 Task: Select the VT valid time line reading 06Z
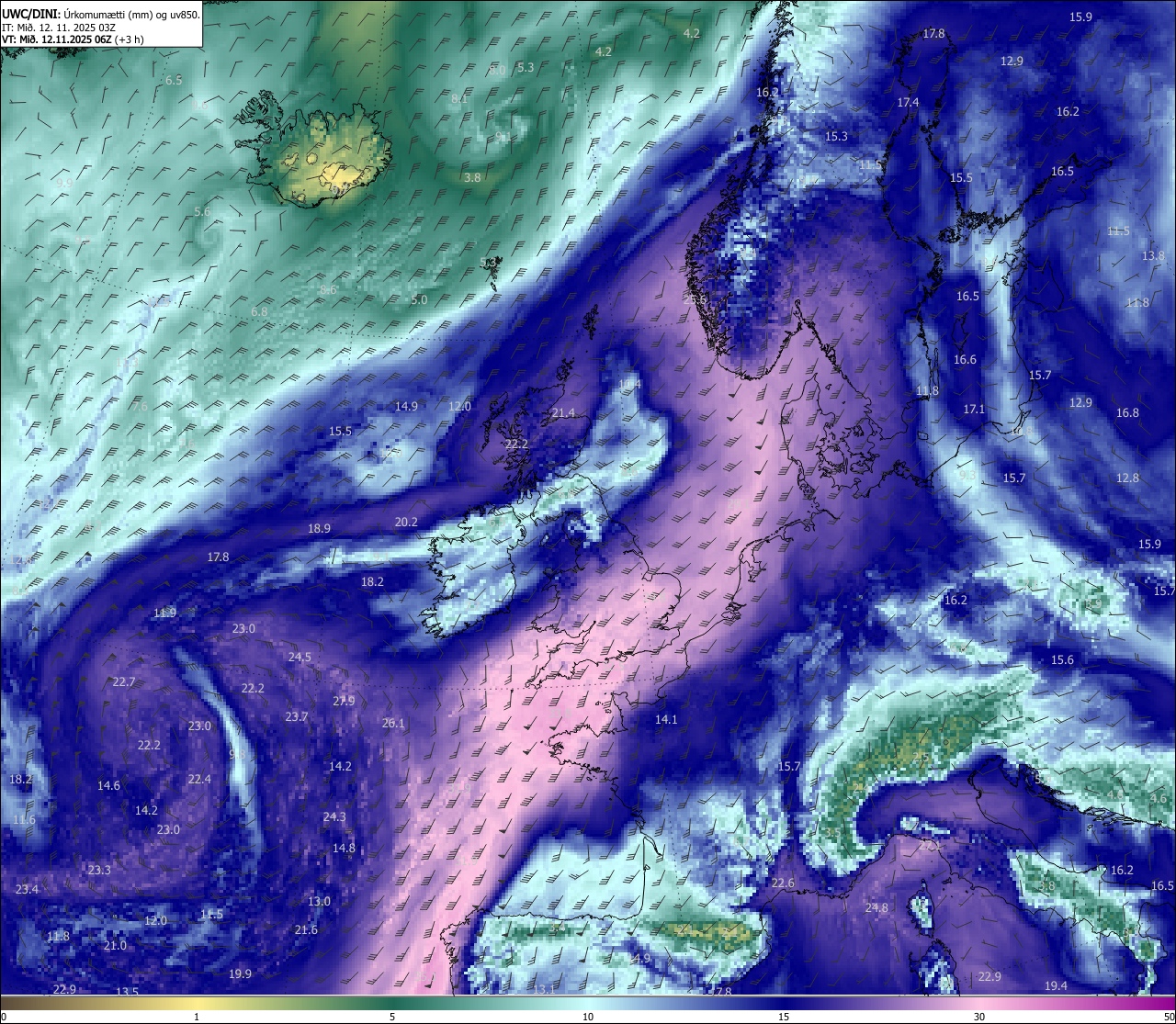click(x=73, y=39)
